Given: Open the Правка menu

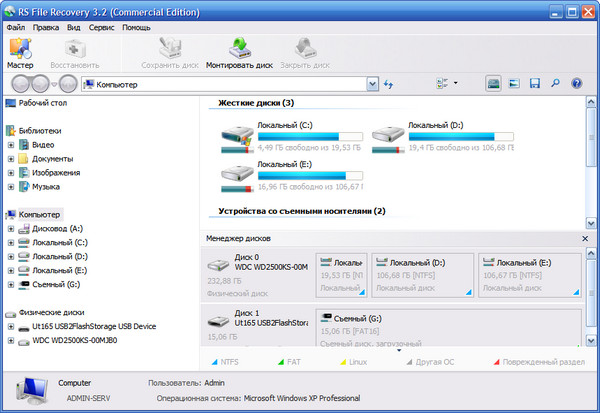Looking at the screenshot, I should pyautogui.click(x=45, y=27).
